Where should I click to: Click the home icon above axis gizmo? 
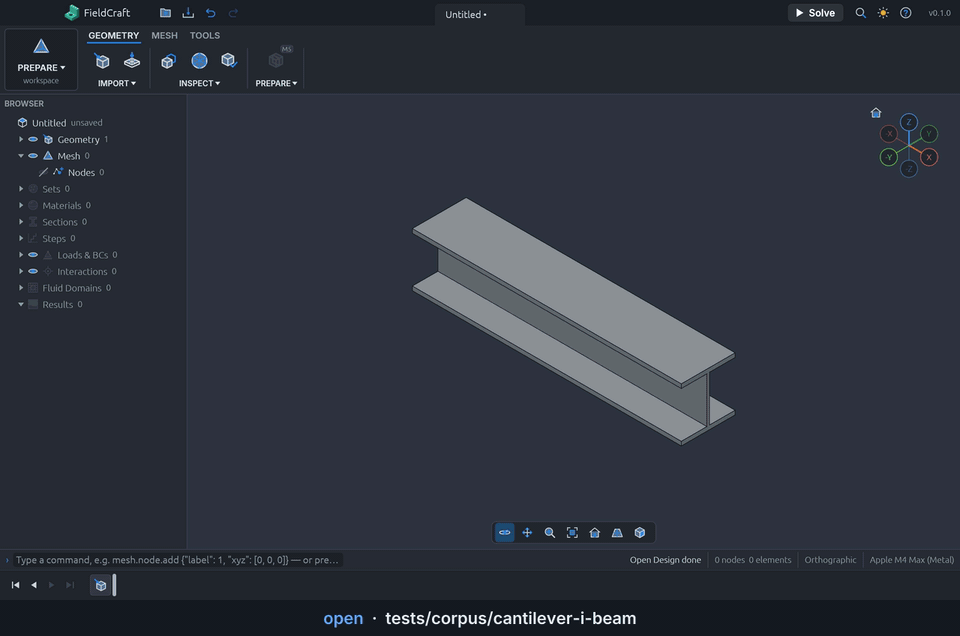click(x=876, y=113)
